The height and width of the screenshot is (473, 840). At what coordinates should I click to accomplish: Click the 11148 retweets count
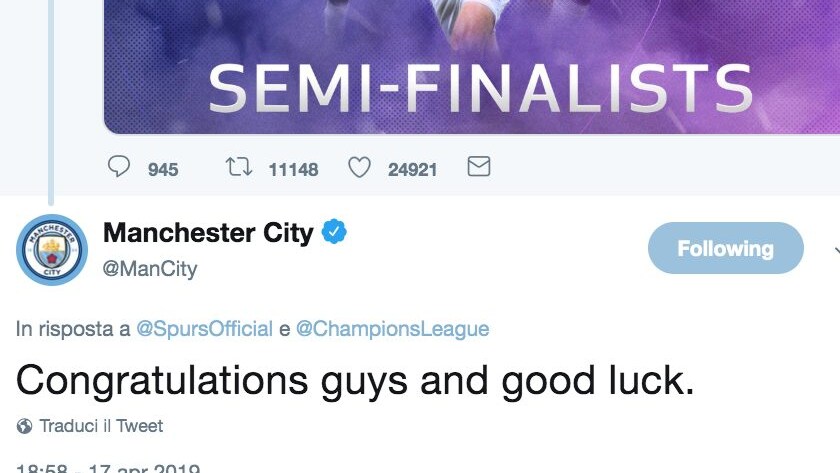[x=293, y=170]
